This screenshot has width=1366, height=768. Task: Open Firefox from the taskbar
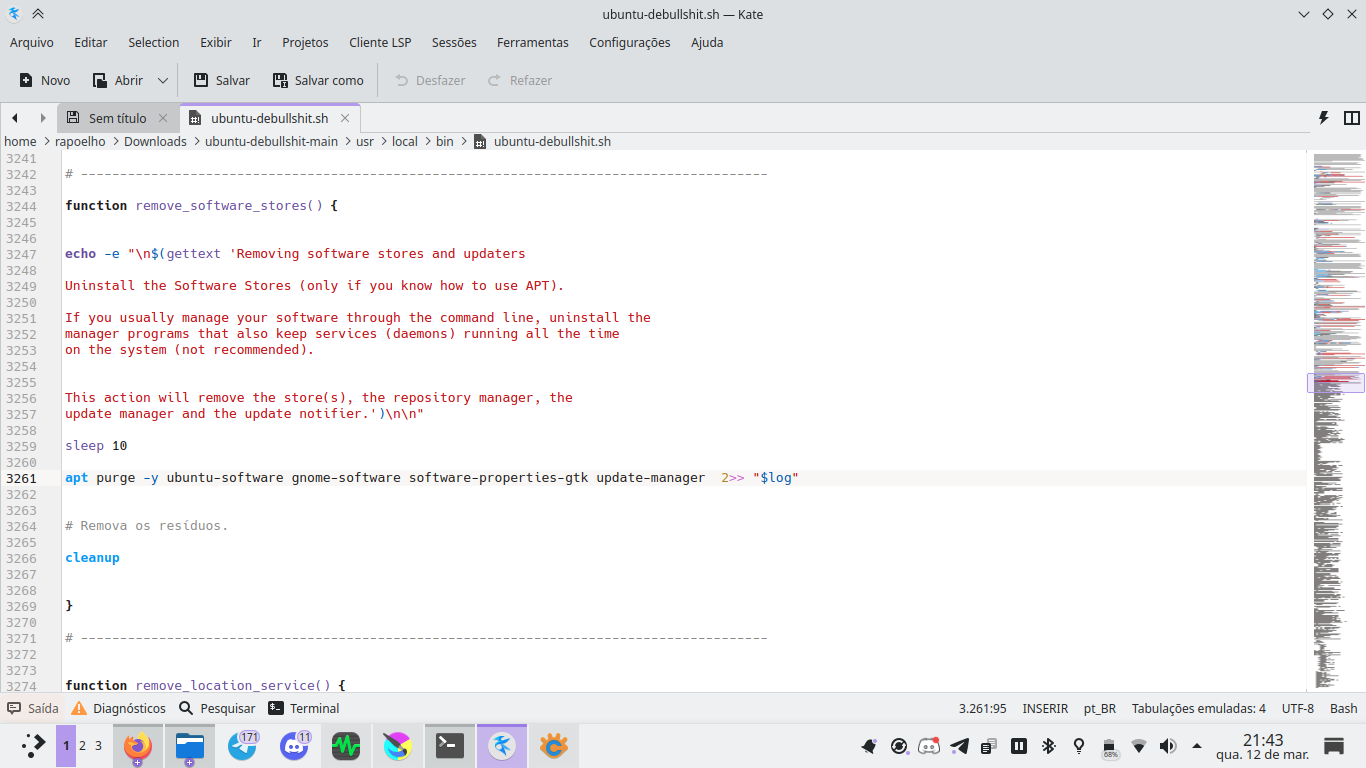point(138,745)
